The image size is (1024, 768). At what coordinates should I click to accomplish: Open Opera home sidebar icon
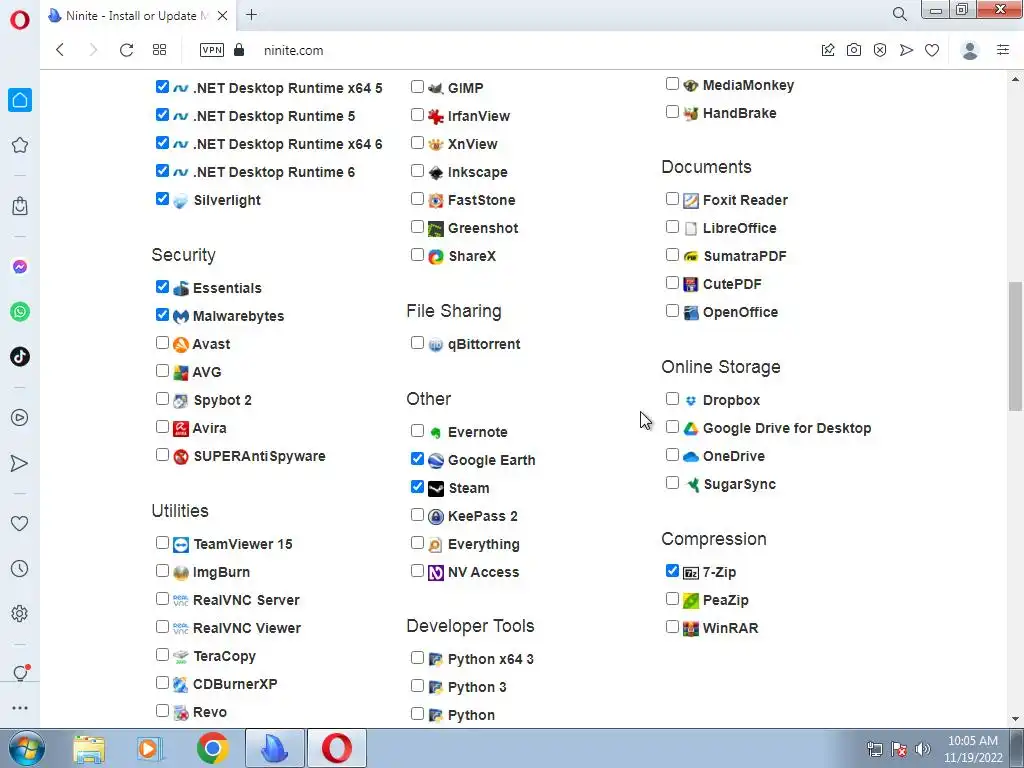pyautogui.click(x=20, y=100)
